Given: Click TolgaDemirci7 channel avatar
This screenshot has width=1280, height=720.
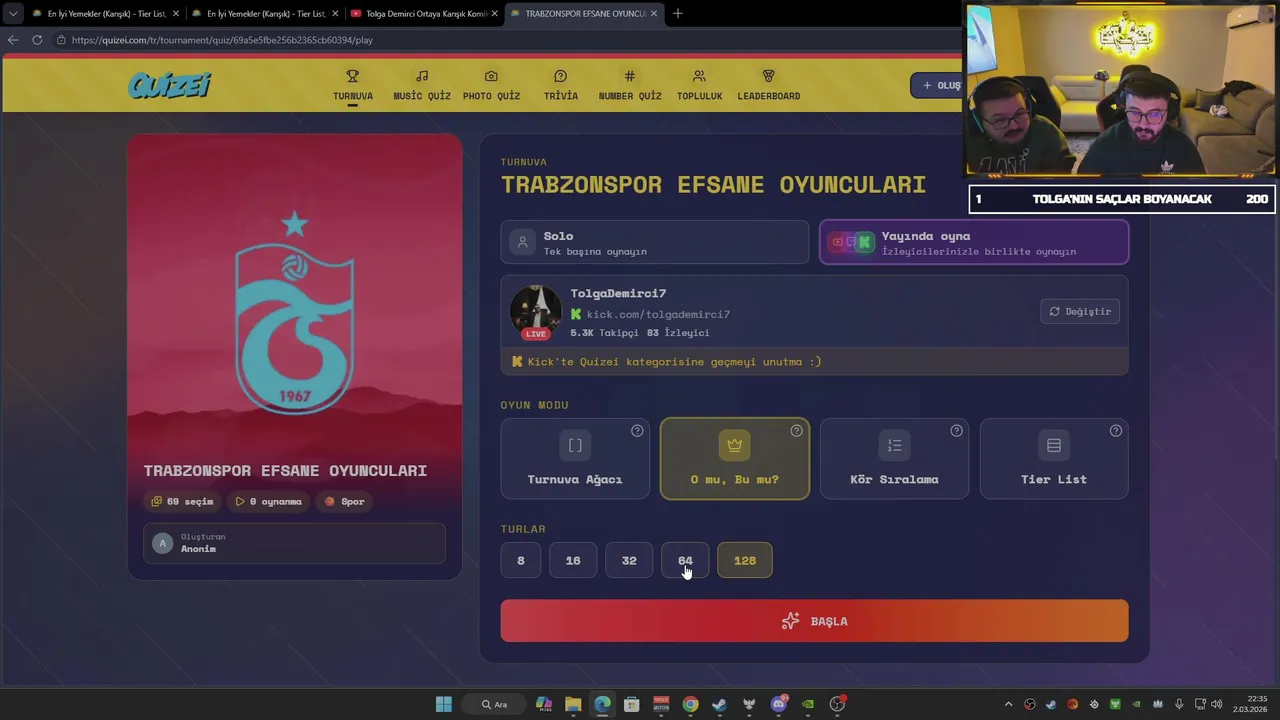Looking at the screenshot, I should click(x=536, y=311).
